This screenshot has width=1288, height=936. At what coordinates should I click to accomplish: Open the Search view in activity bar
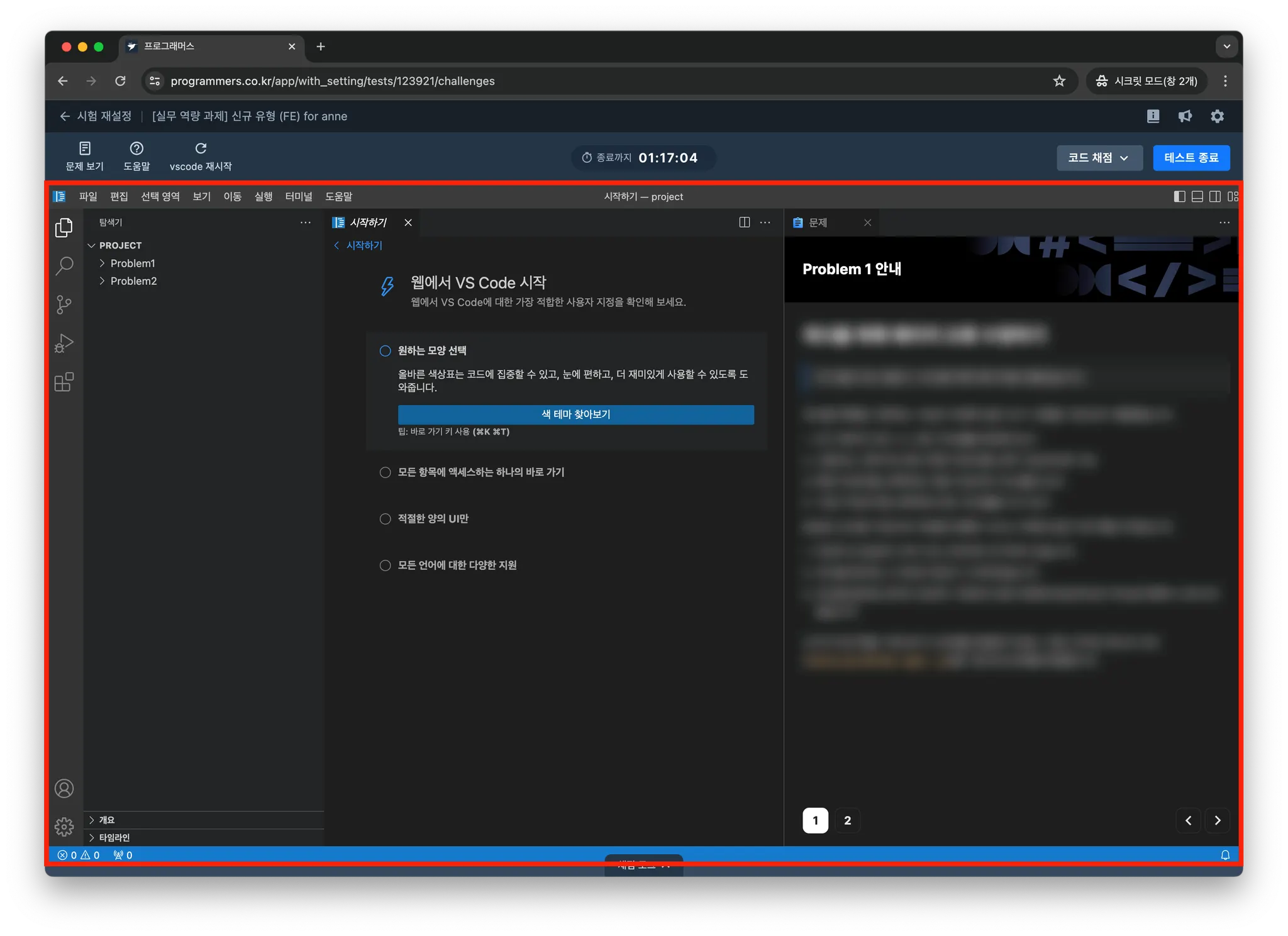64,266
